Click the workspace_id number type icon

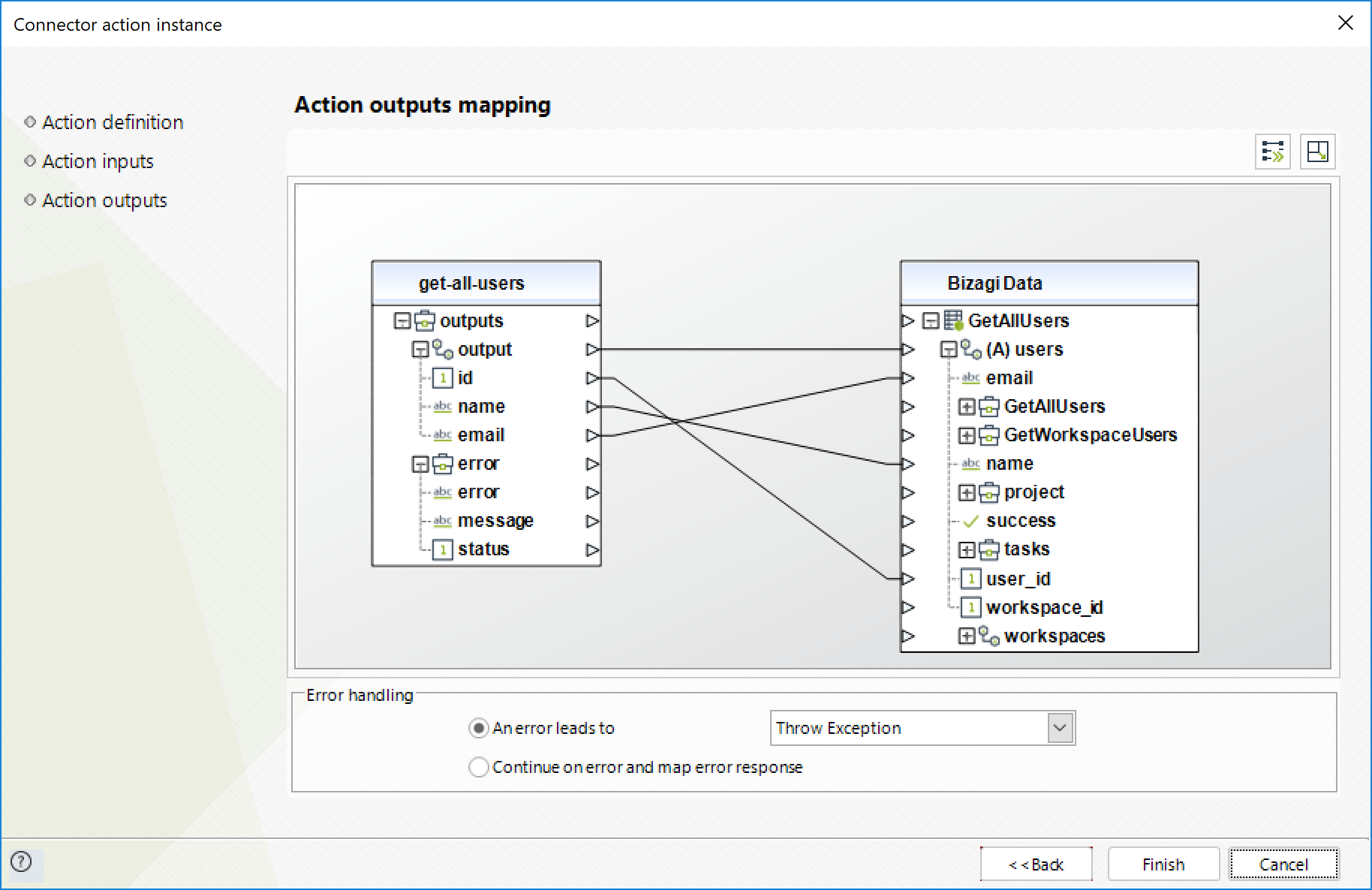971,607
